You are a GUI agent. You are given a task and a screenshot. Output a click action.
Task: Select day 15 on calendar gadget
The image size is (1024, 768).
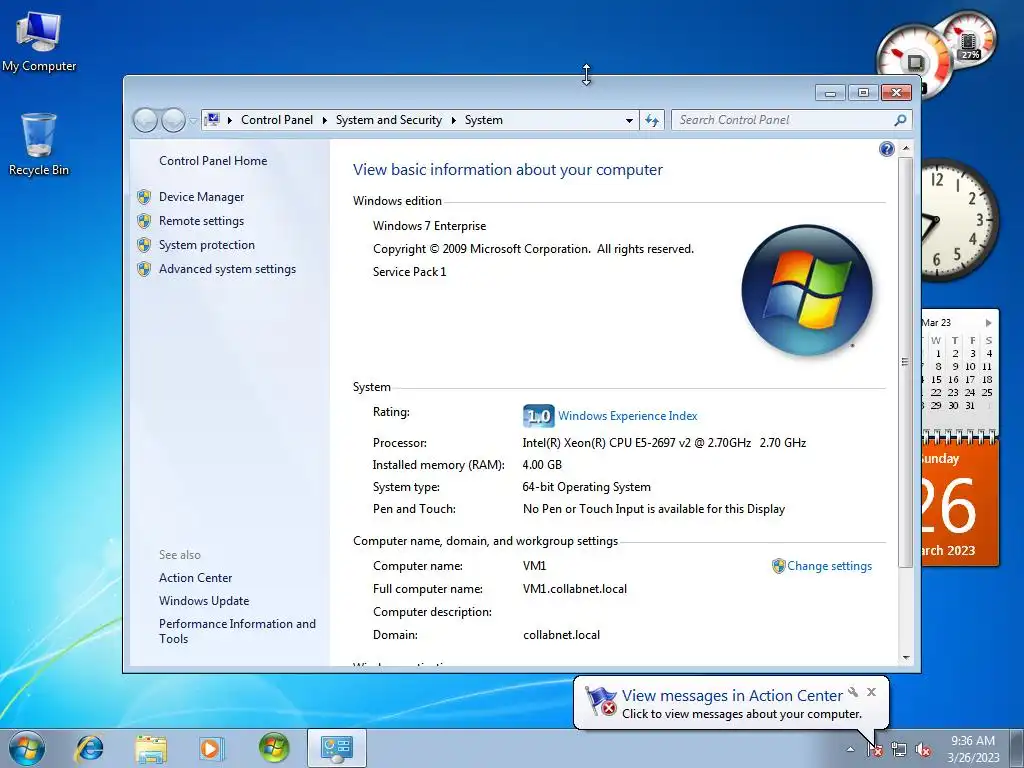tap(936, 379)
